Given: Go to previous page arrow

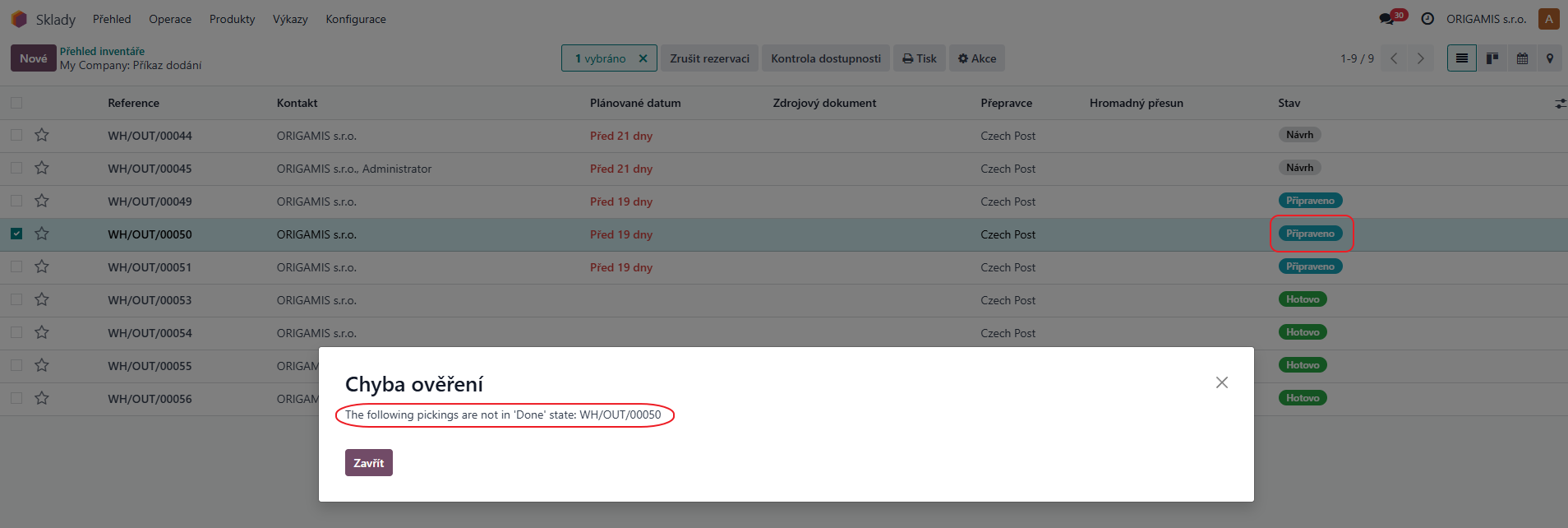Looking at the screenshot, I should click(1394, 58).
